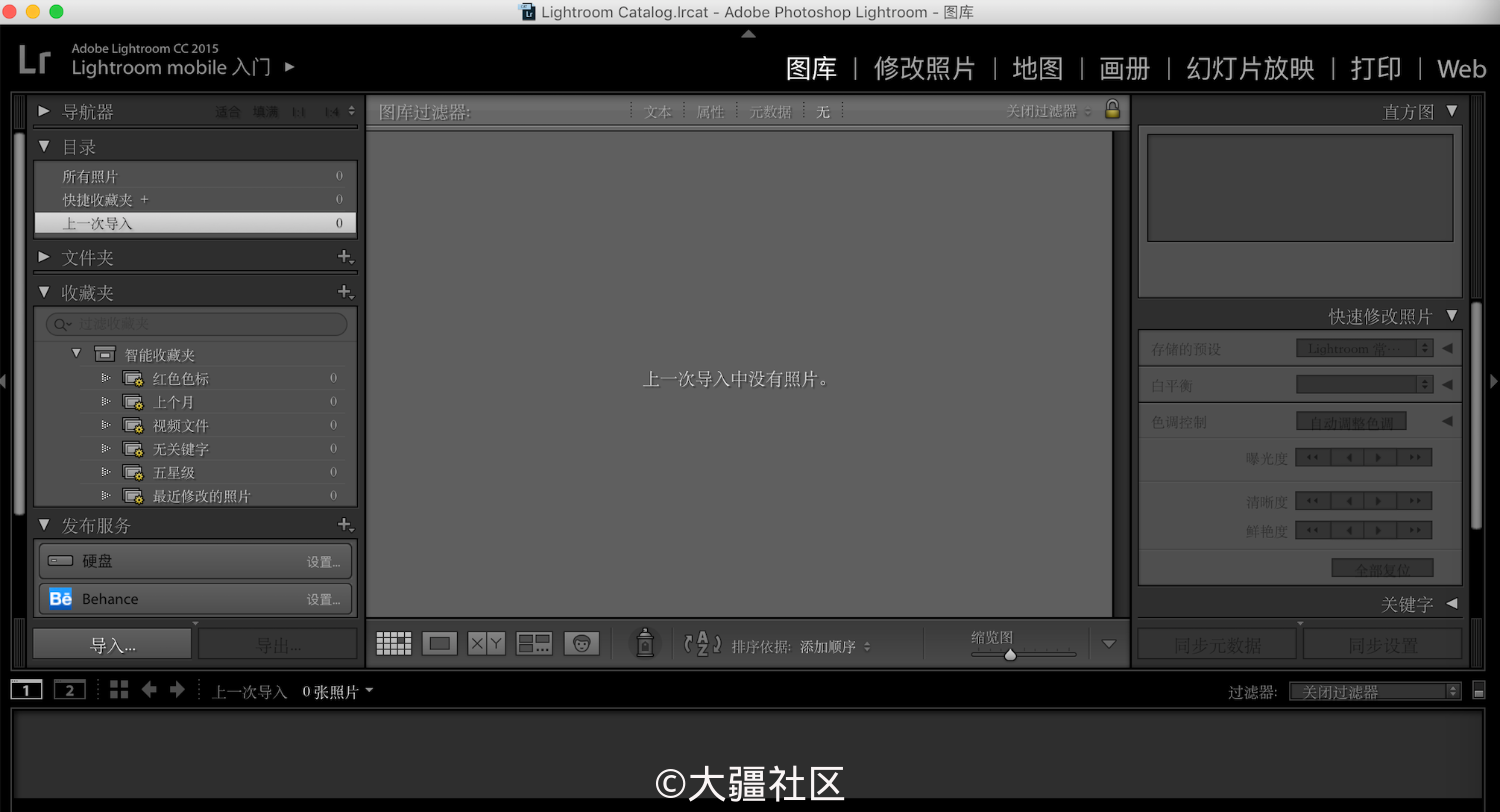Open the 地图 module tab
The height and width of the screenshot is (812, 1500).
pyautogui.click(x=1037, y=68)
